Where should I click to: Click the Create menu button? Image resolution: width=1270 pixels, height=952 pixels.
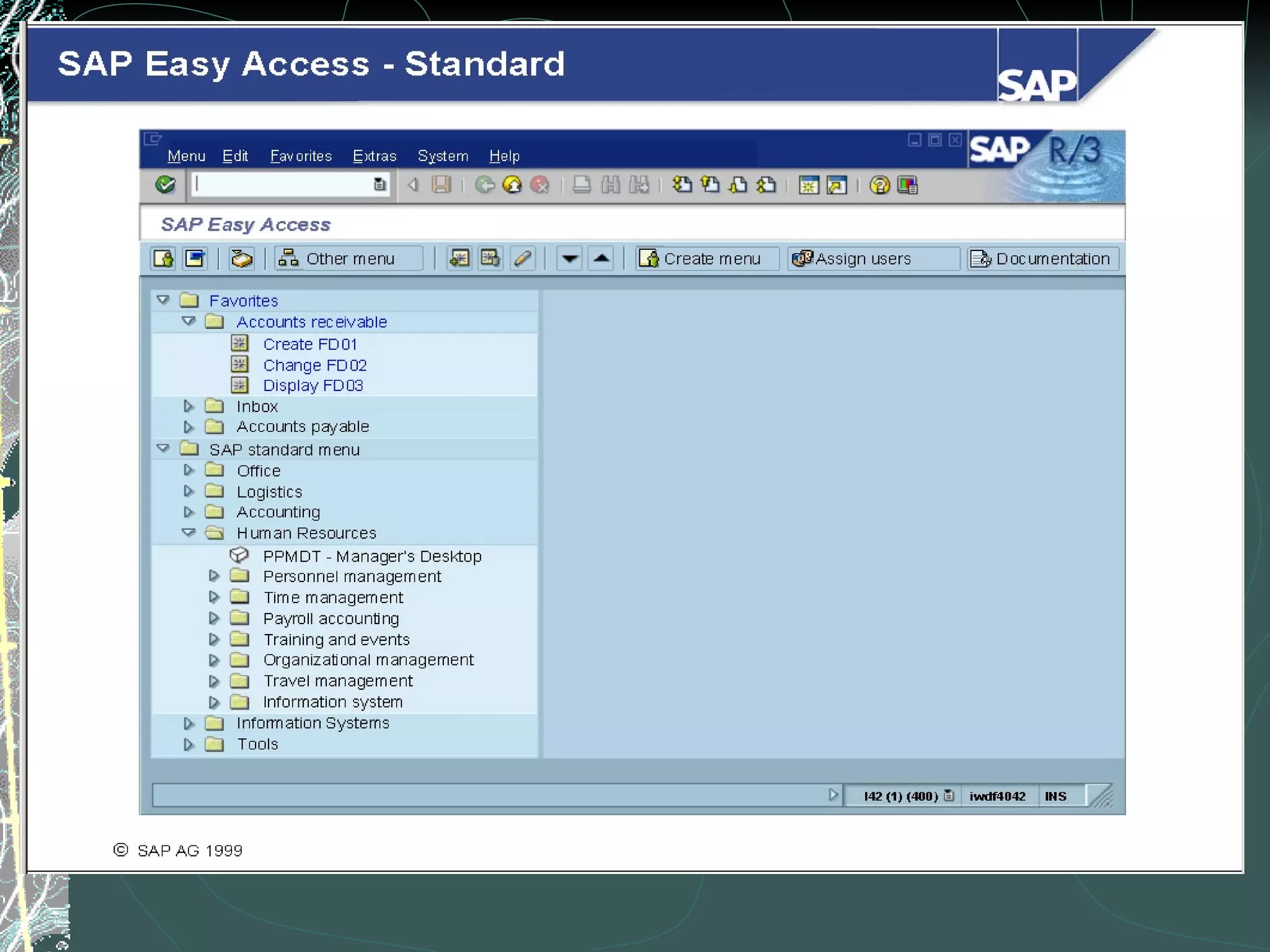[x=706, y=258]
